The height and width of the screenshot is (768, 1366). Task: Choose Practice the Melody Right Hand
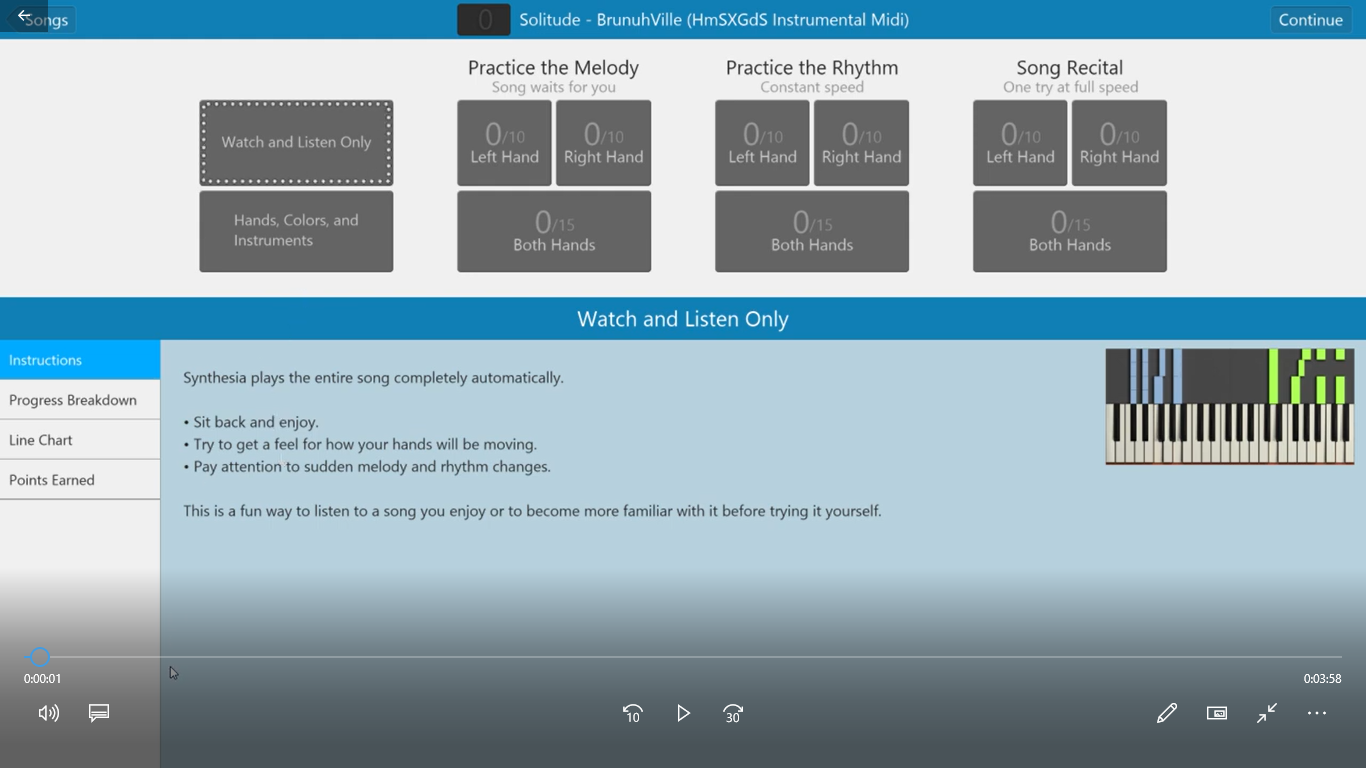[x=603, y=143]
